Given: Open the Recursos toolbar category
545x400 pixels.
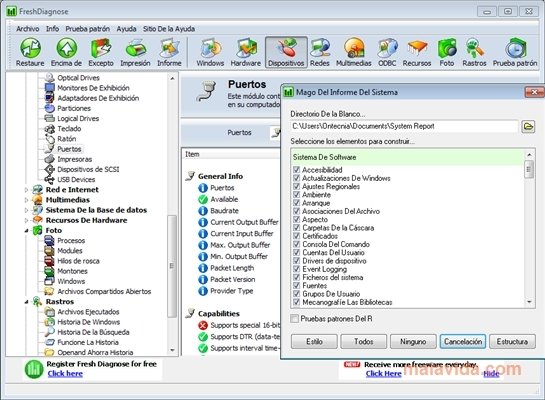Looking at the screenshot, I should 417,52.
